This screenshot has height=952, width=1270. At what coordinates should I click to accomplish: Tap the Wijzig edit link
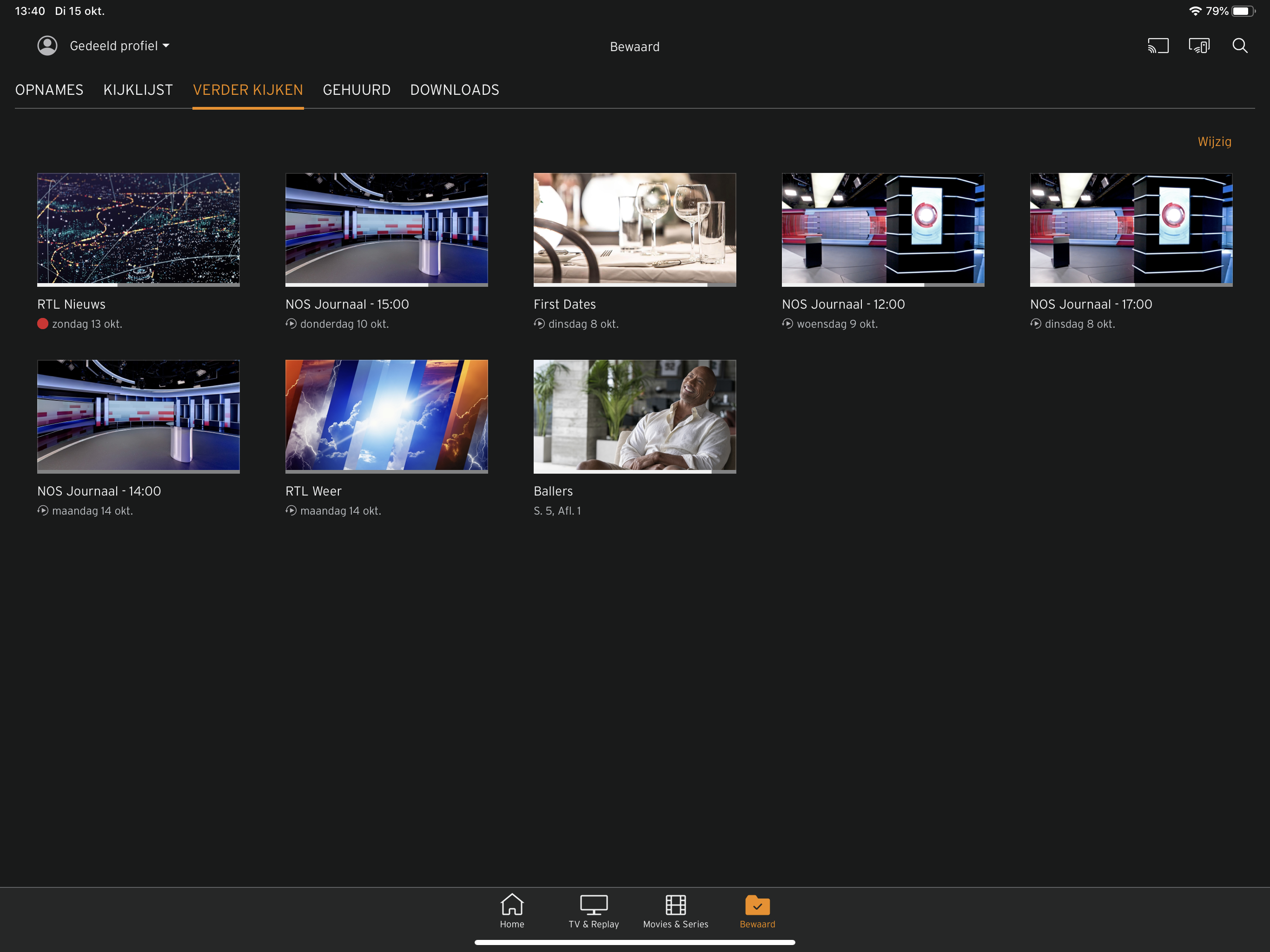pyautogui.click(x=1214, y=141)
